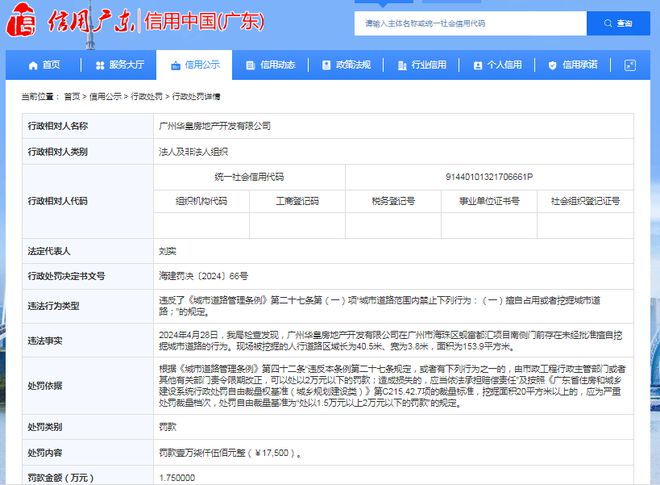Viewport: 660px width, 485px height.
Task: Select document number 海建罚决〔2024〕66号
Action: (x=203, y=276)
